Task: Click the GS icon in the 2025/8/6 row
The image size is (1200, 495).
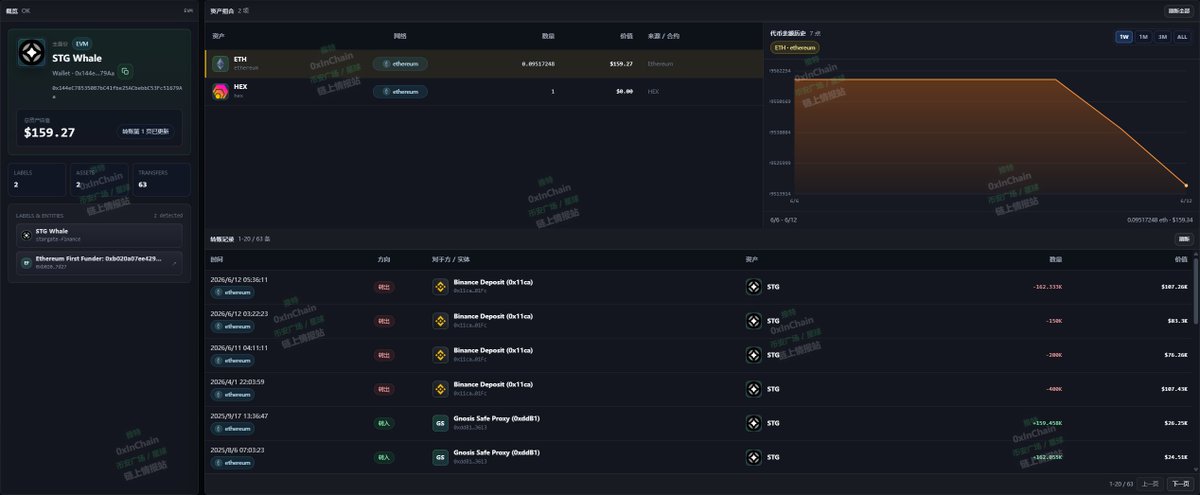Action: [439, 457]
